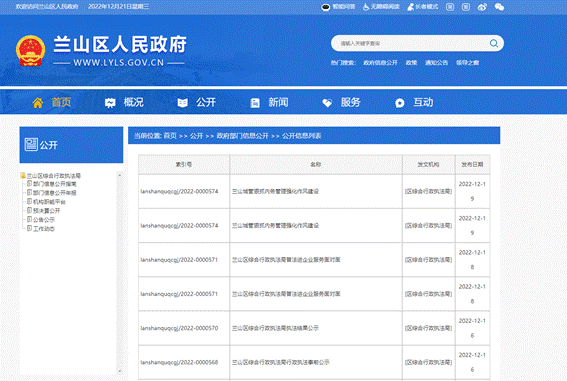Click 公开 in the breadcrumb
This screenshot has width=567, height=381.
click(196, 136)
